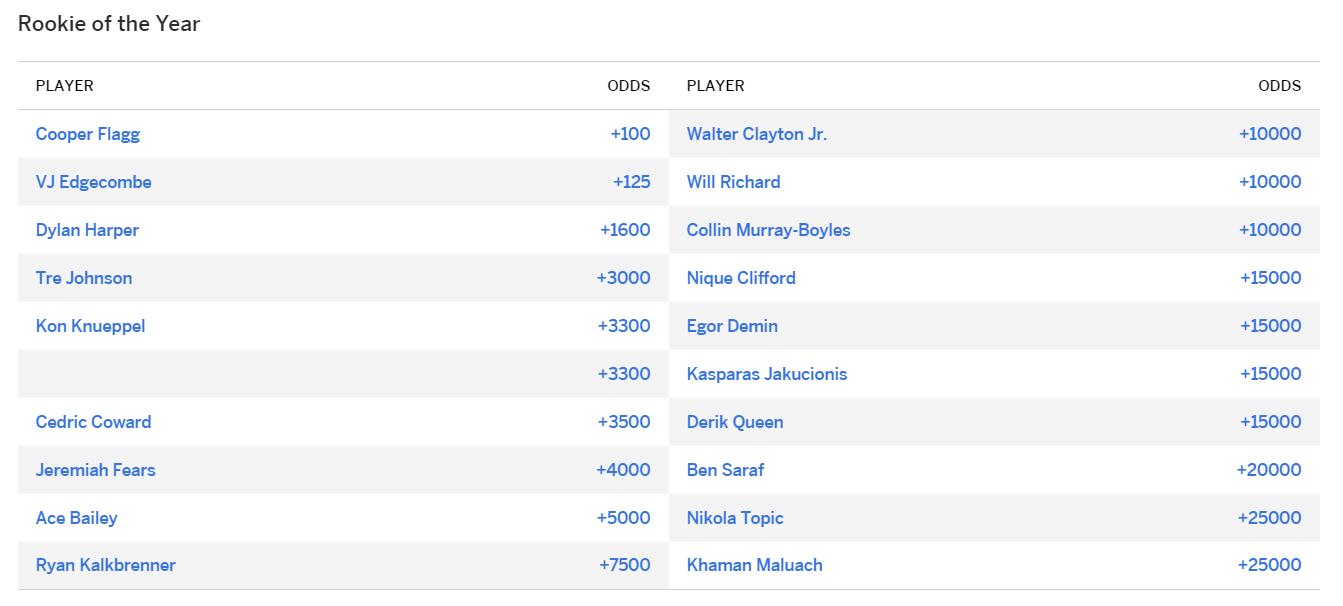
Task: Open Ben Saraf's player link
Action: click(726, 470)
